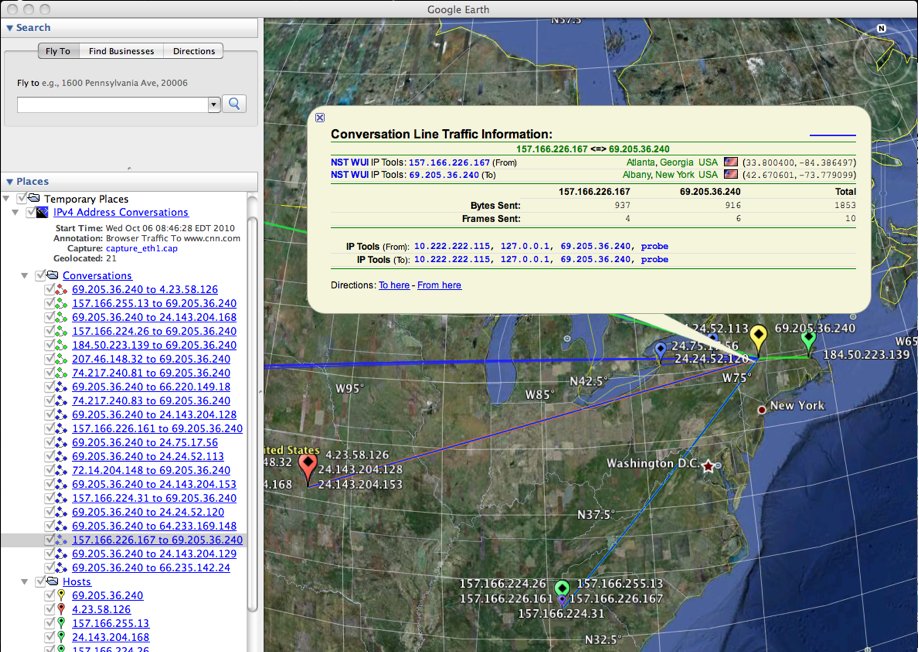Click the USA flag beside Atlanta, Georgia
Viewport: 919px width, 652px height.
(730, 162)
